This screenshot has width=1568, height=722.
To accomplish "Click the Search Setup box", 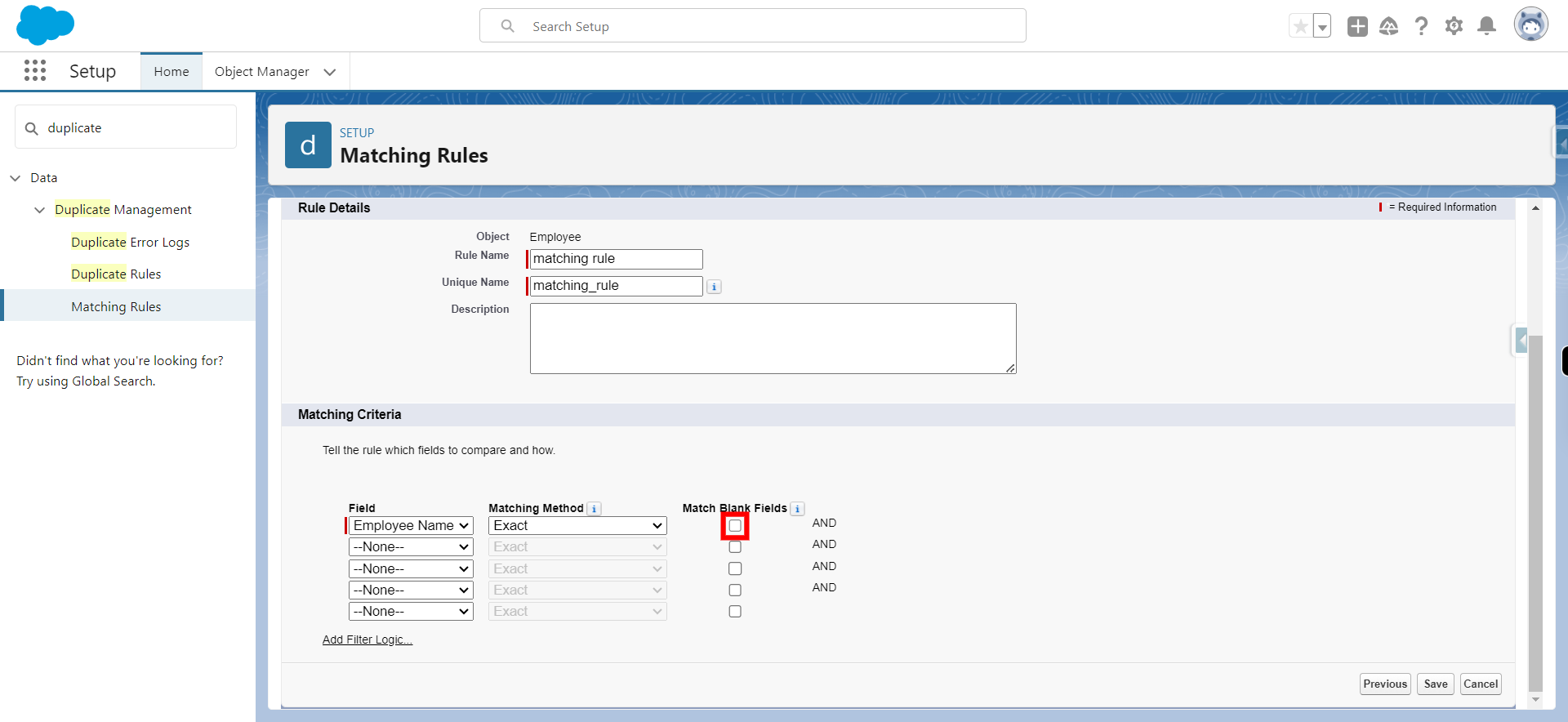I will (x=752, y=26).
